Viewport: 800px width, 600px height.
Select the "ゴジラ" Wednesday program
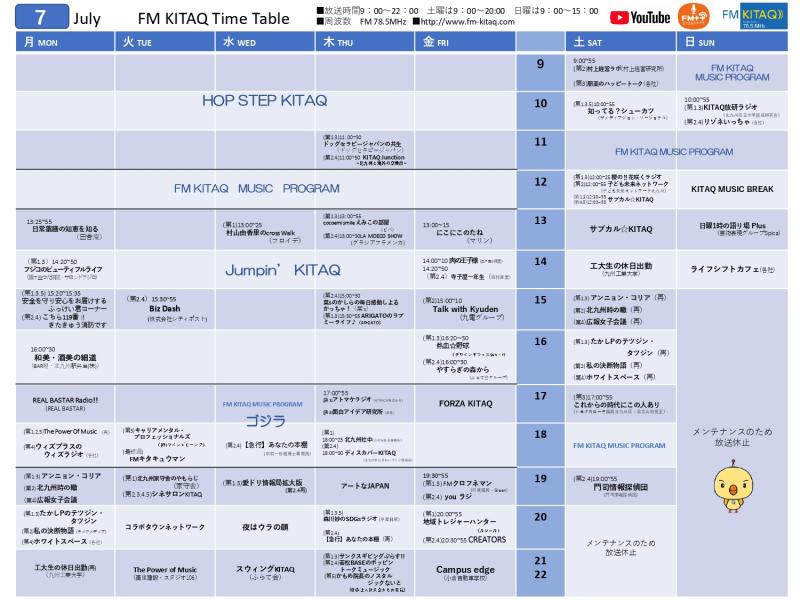click(265, 421)
